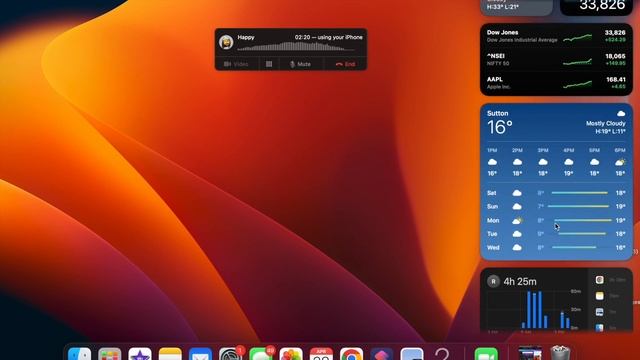Open the recent screenshots stack in Dock
The image size is (640, 360).
(x=530, y=354)
